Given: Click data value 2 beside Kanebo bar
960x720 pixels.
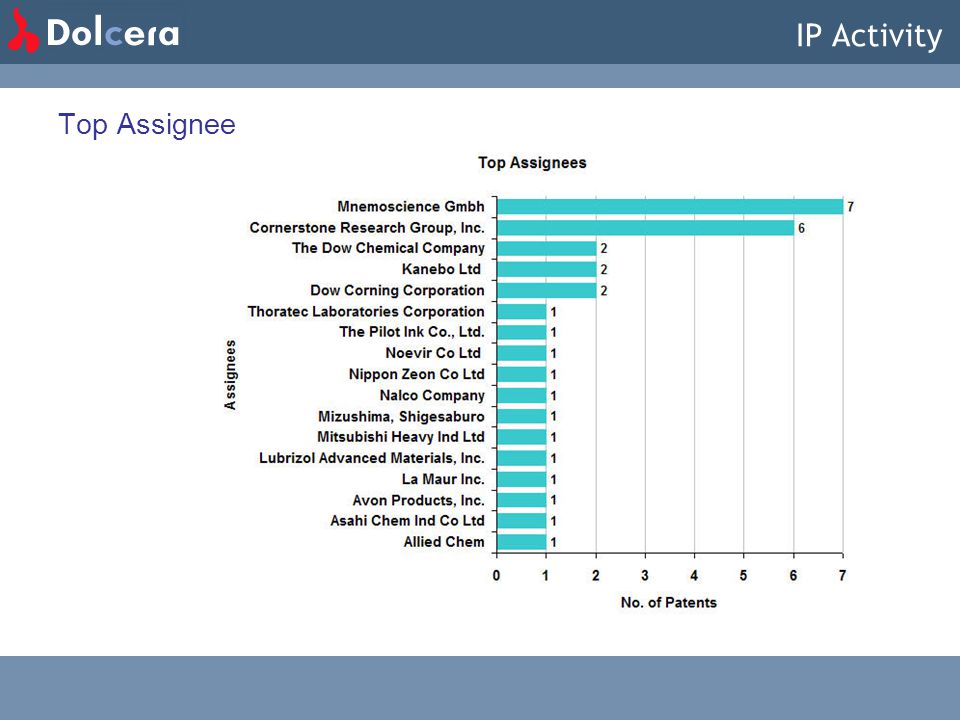Looking at the screenshot, I should coord(604,269).
